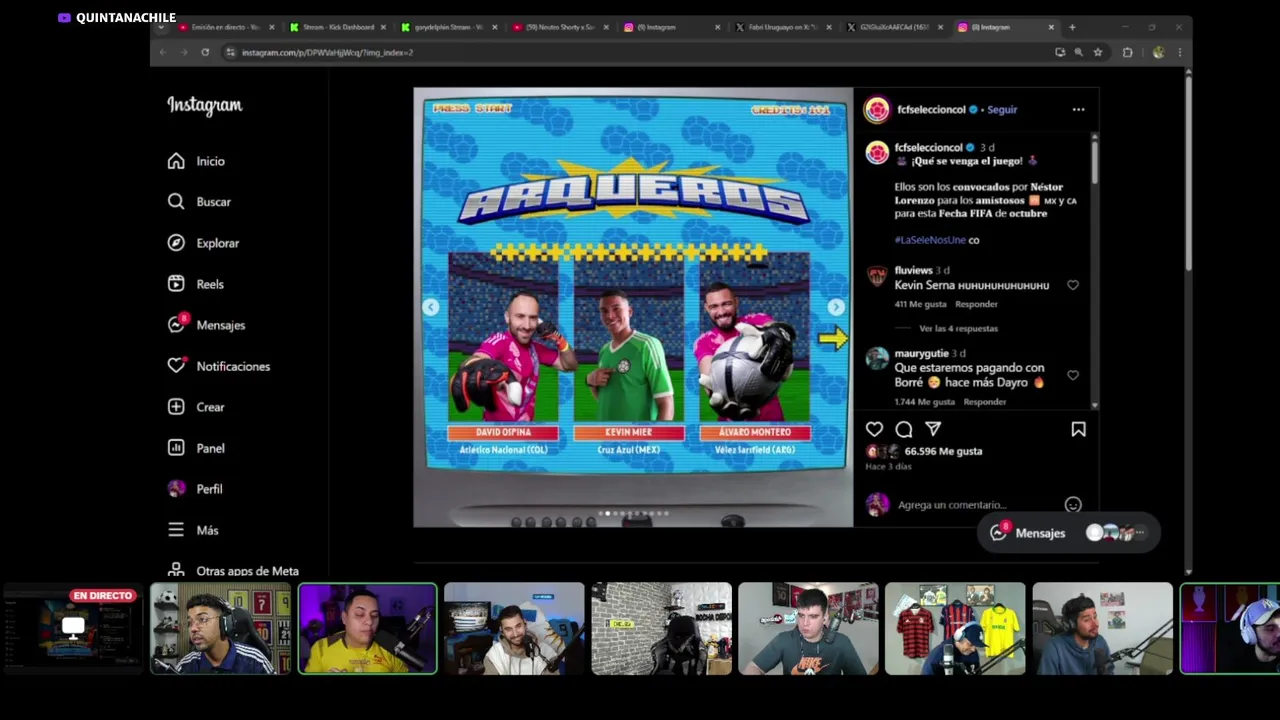This screenshot has height=720, width=1280.
Task: Open floating Mensajes button
Action: [x=1068, y=533]
